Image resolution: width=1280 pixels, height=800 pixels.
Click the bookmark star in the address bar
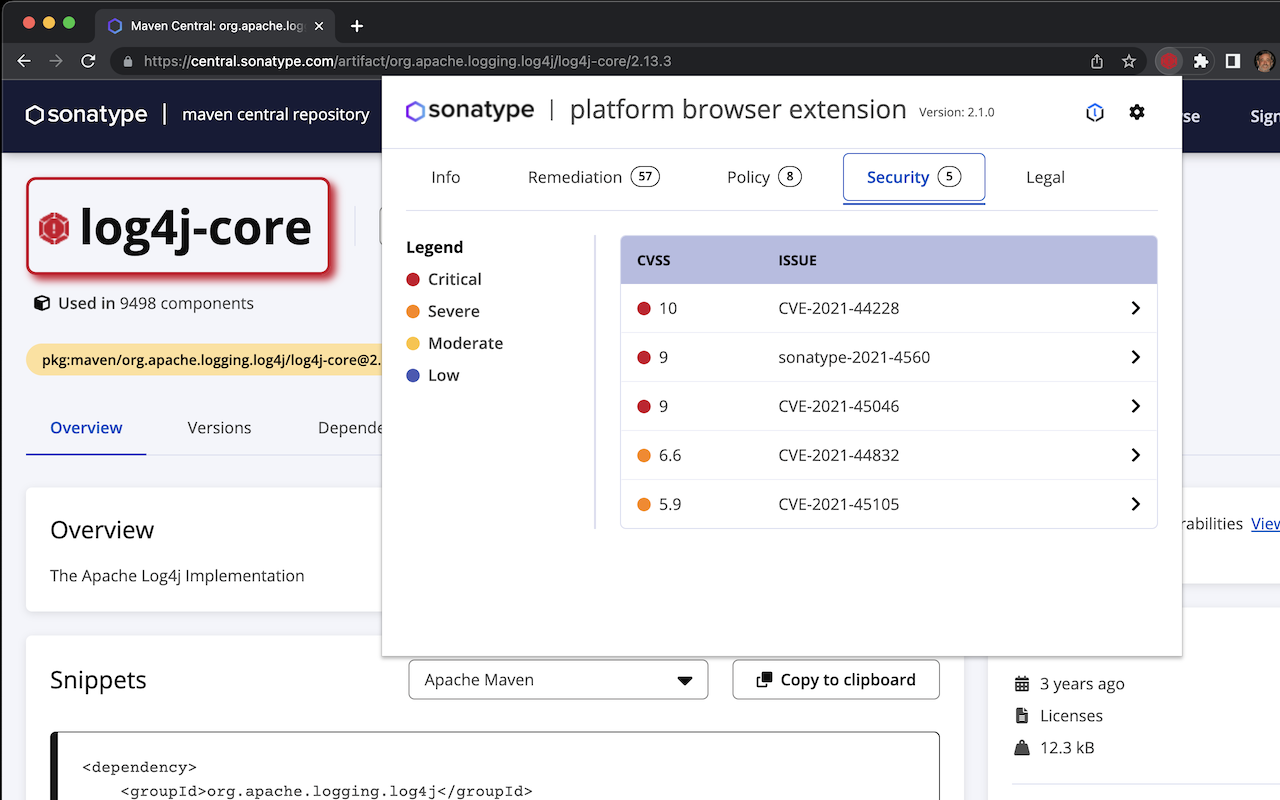point(1130,61)
